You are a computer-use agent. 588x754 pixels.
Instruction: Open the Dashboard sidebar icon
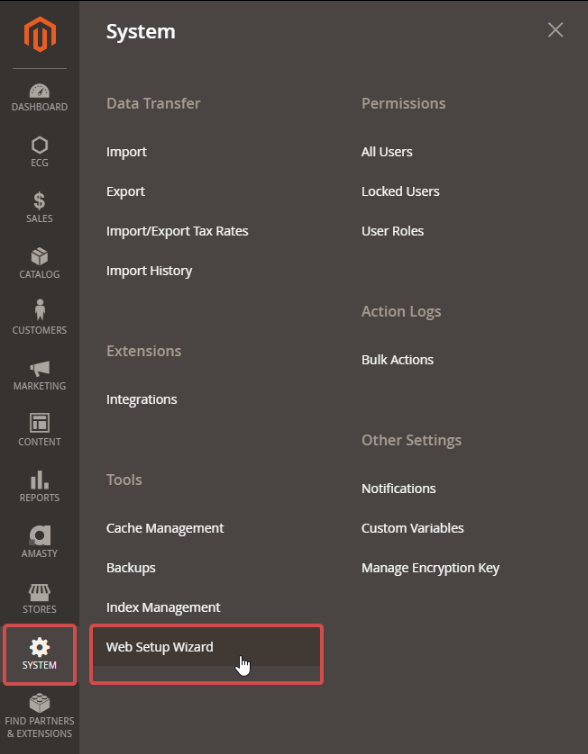[x=39, y=91]
